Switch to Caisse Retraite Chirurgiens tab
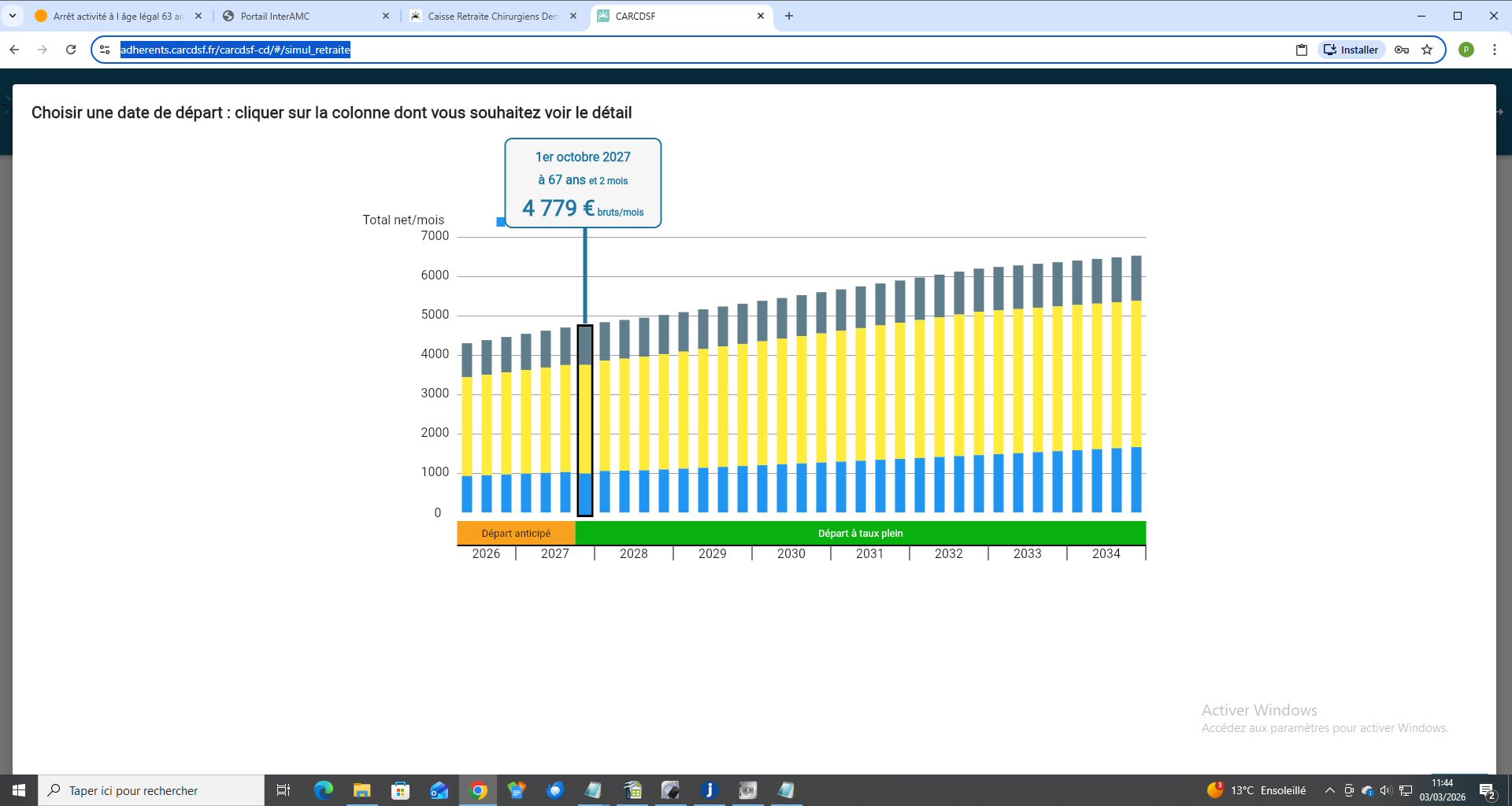 point(492,16)
